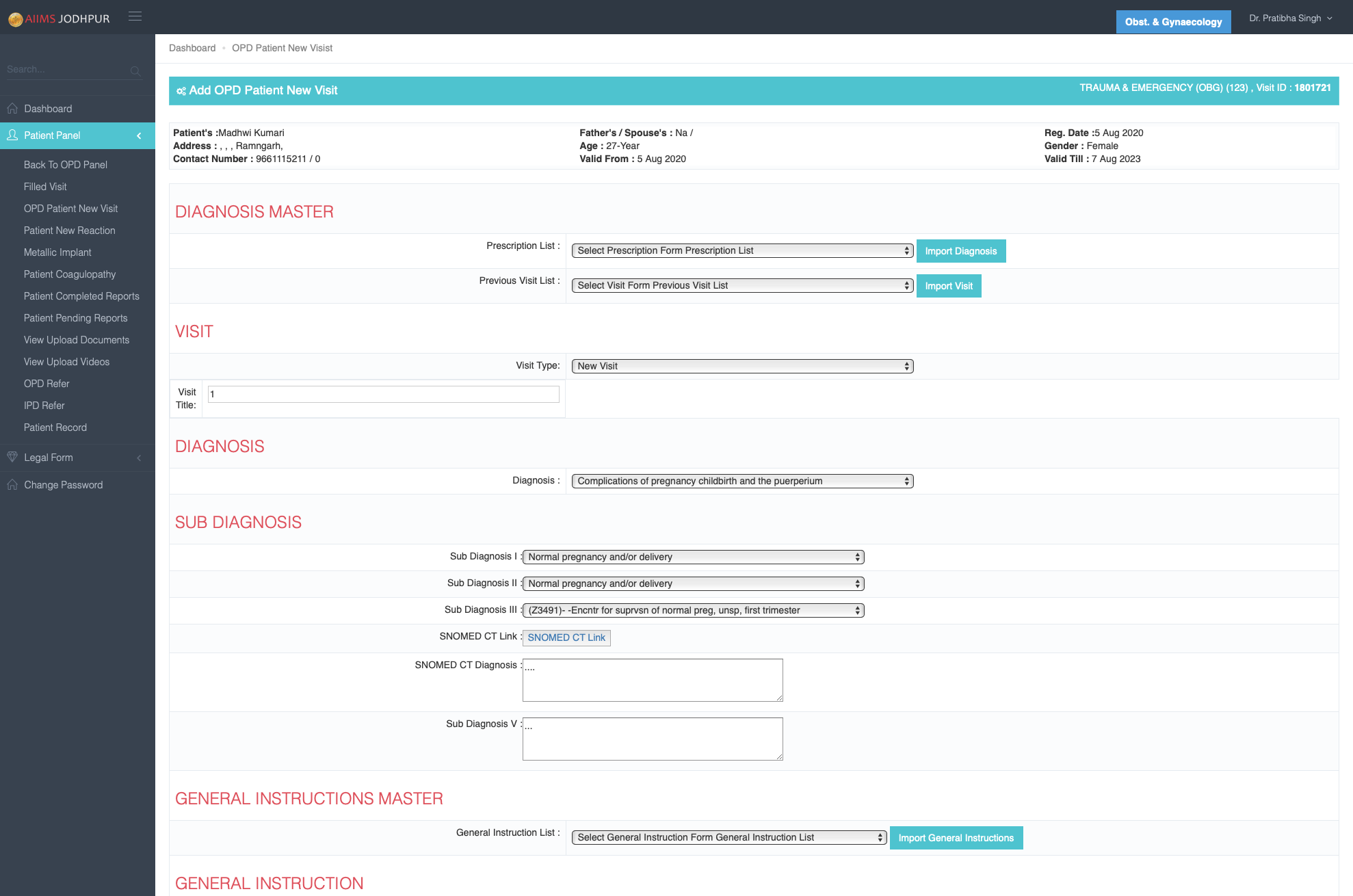Open Patient Completed Reports
This screenshot has height=896, width=1353.
(x=81, y=296)
